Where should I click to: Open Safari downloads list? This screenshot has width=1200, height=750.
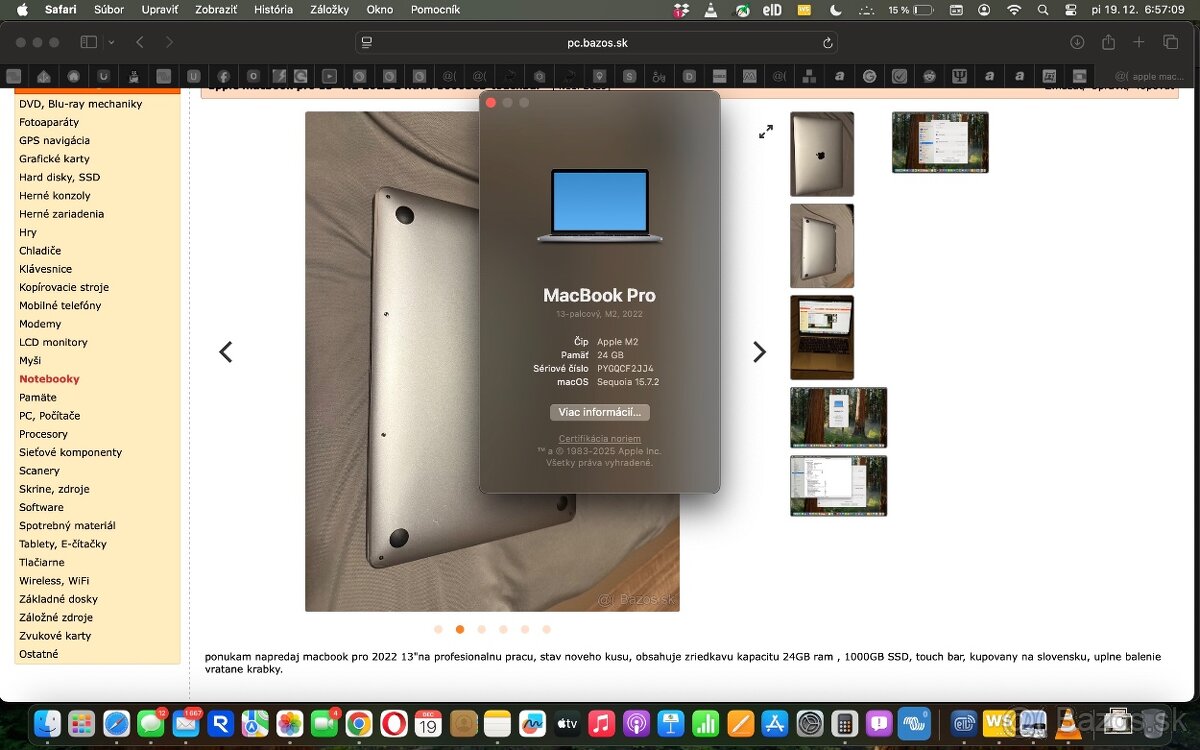coord(1077,42)
